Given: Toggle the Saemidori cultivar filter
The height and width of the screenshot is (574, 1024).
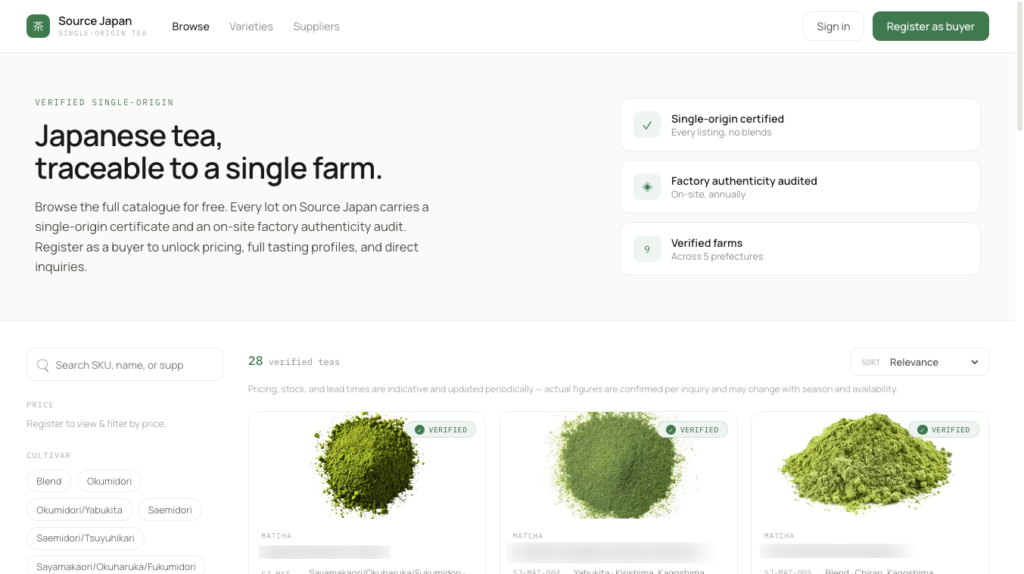Looking at the screenshot, I should click(170, 510).
